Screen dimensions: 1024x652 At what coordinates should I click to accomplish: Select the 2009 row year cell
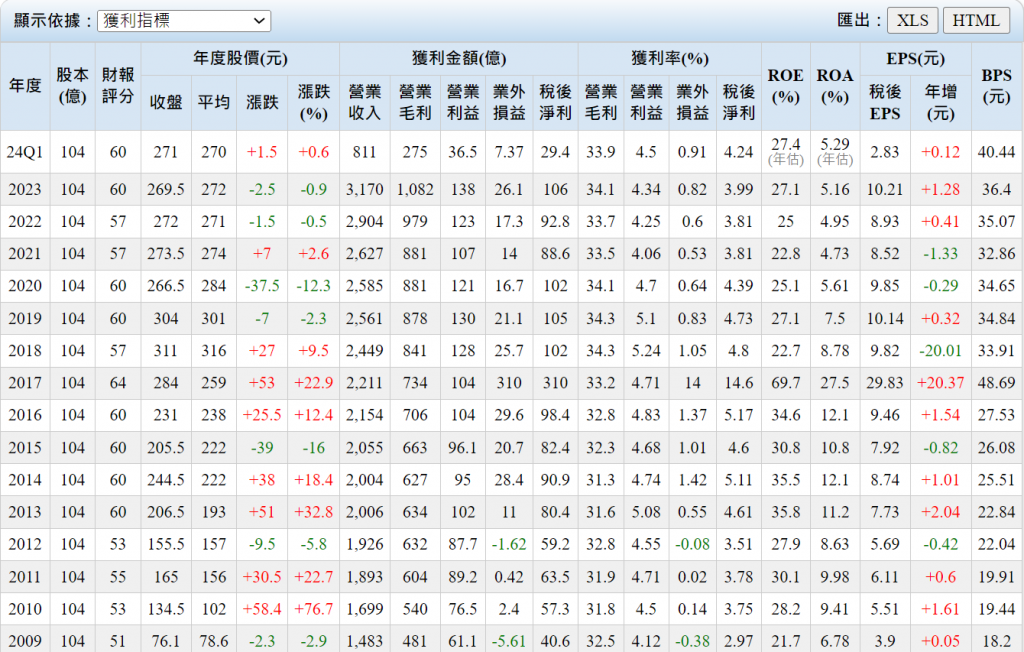[25, 639]
